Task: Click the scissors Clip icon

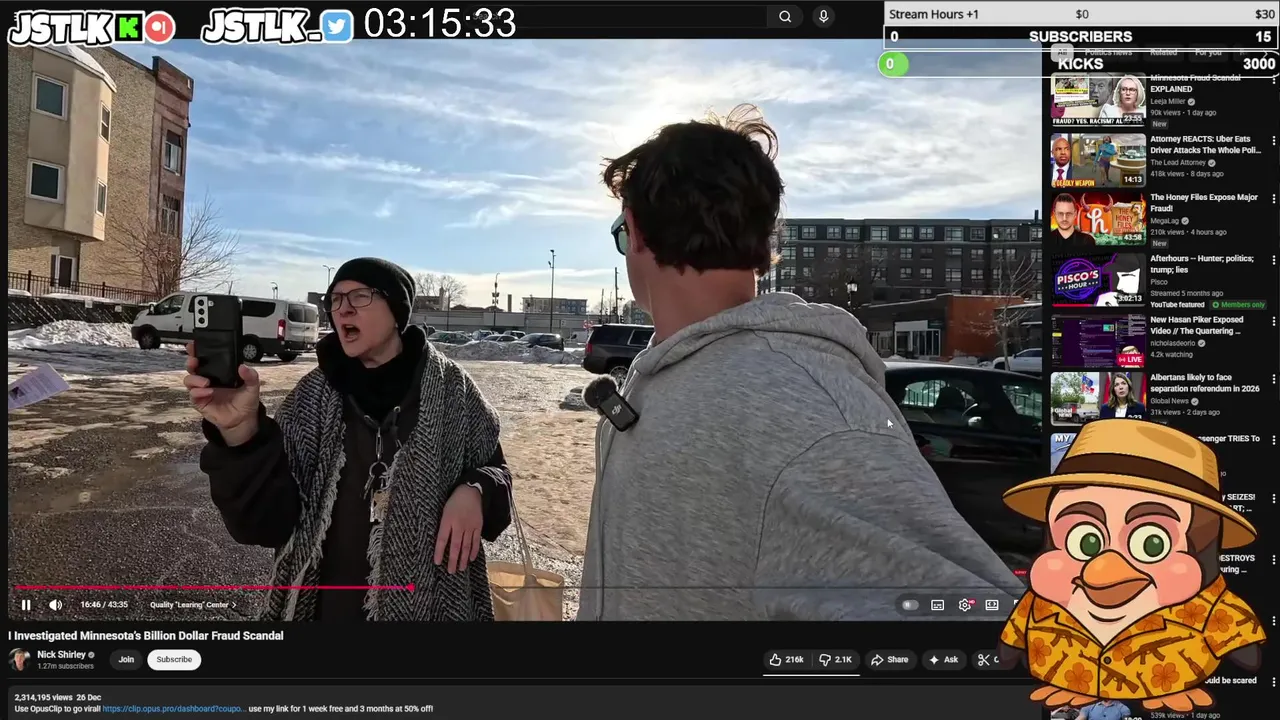Action: pyautogui.click(x=984, y=660)
